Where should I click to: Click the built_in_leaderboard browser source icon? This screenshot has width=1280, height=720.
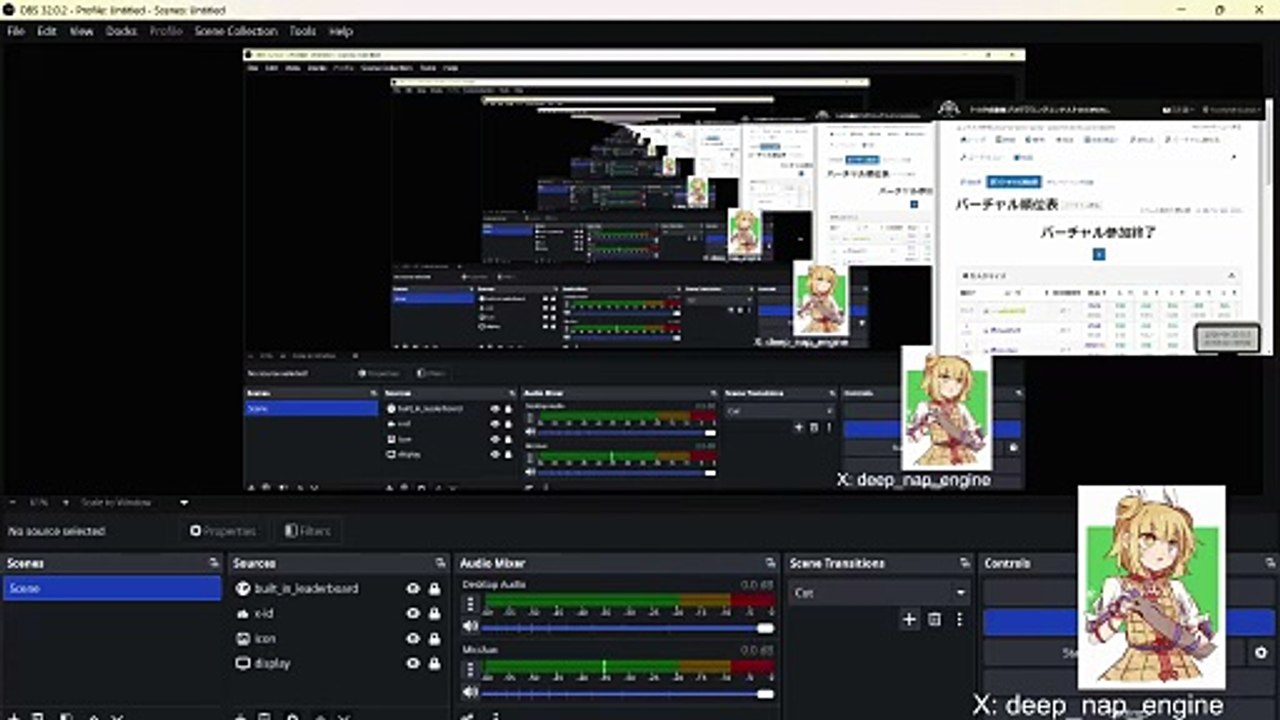[243, 588]
